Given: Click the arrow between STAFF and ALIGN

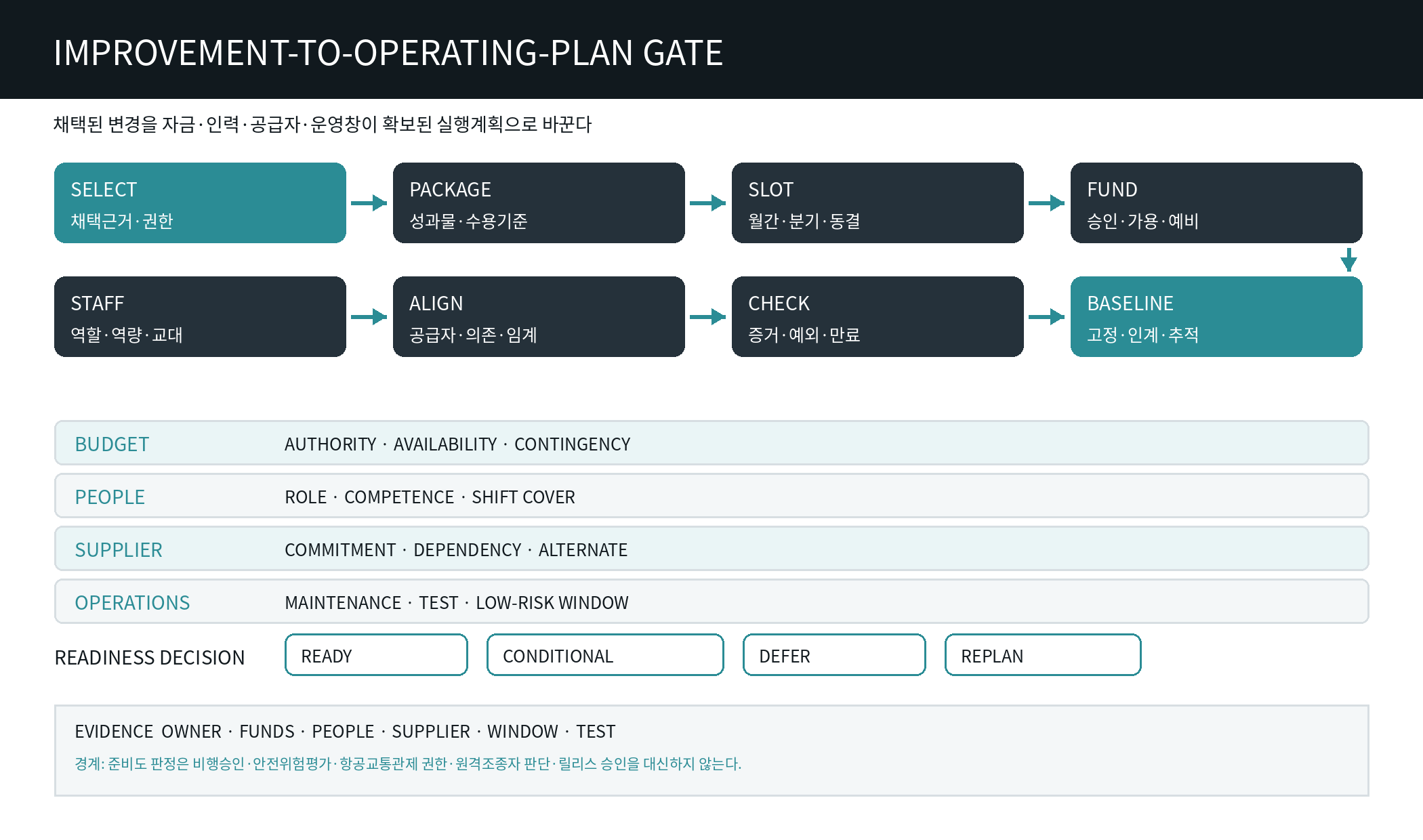Looking at the screenshot, I should point(369,316).
